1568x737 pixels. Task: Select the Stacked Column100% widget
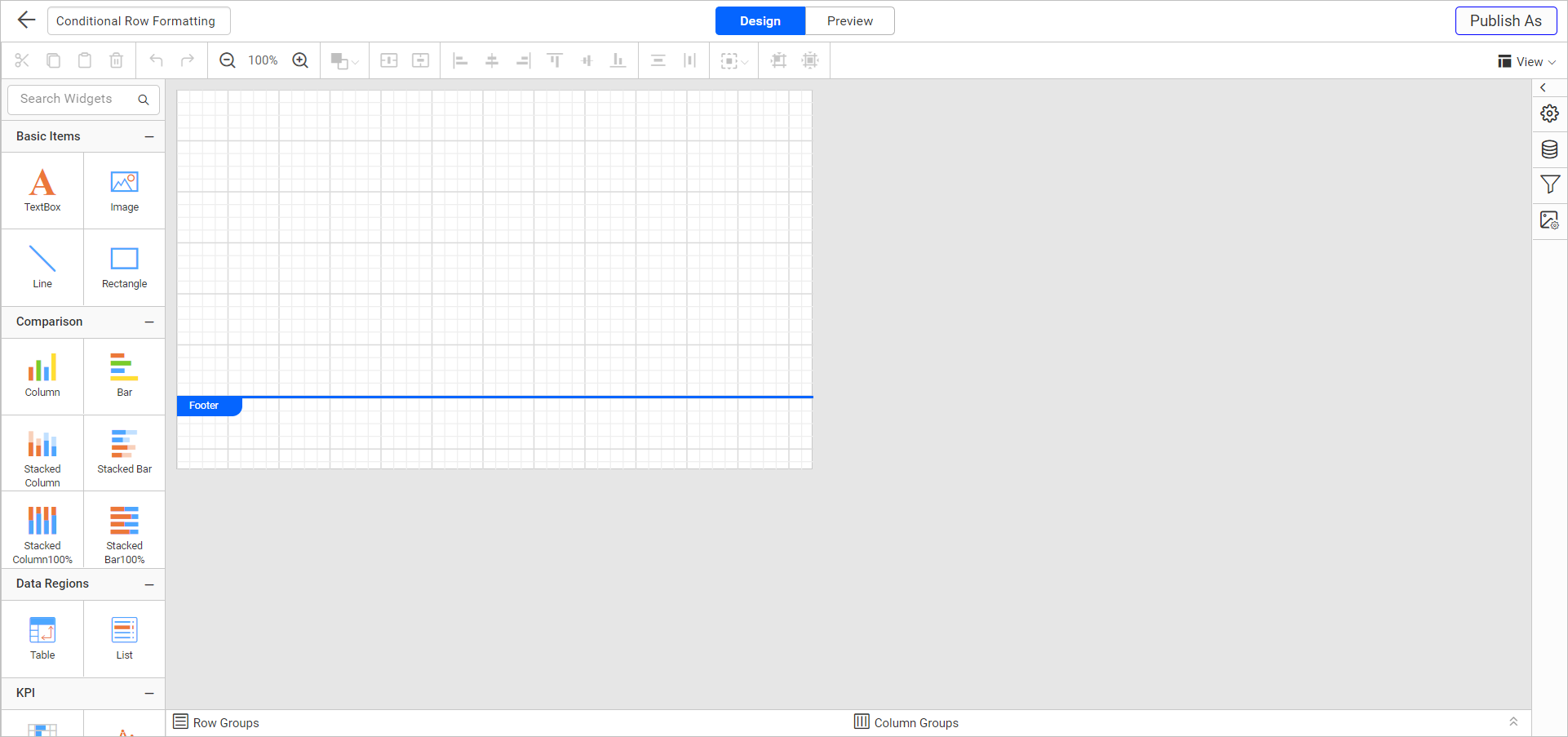point(42,531)
